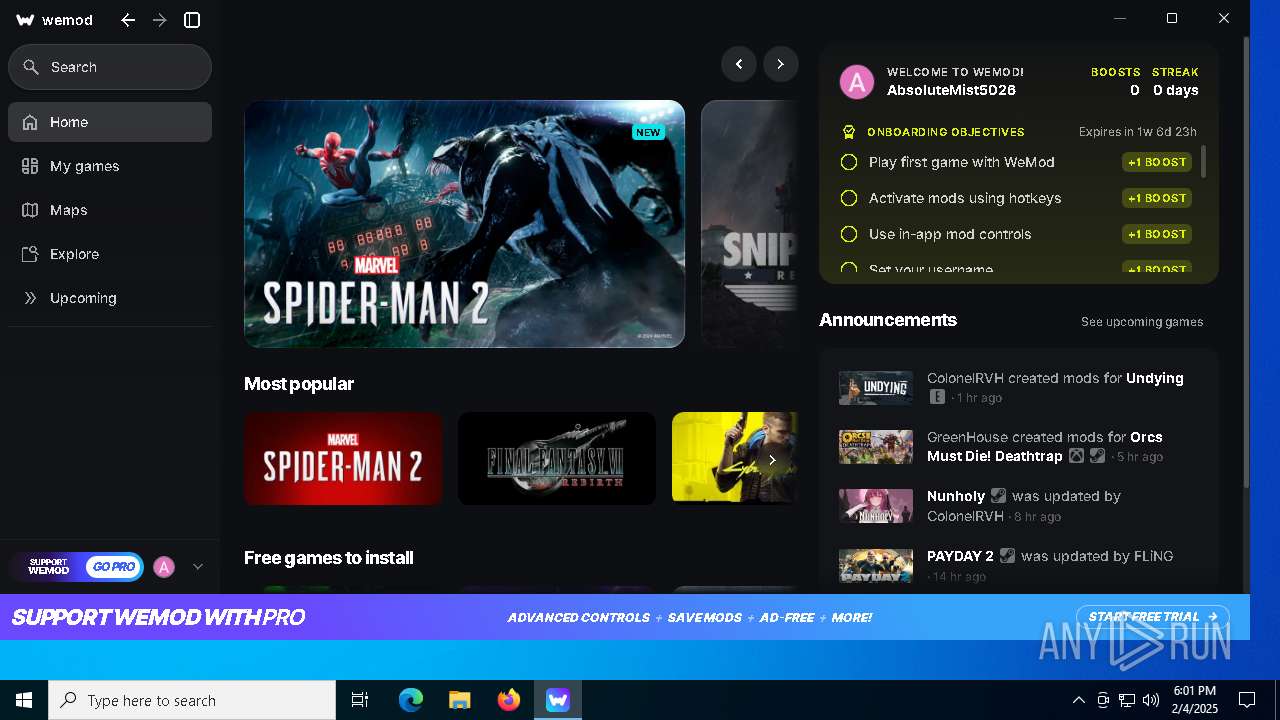
Task: Click the profile avatar in welcome panel
Action: (x=857, y=82)
